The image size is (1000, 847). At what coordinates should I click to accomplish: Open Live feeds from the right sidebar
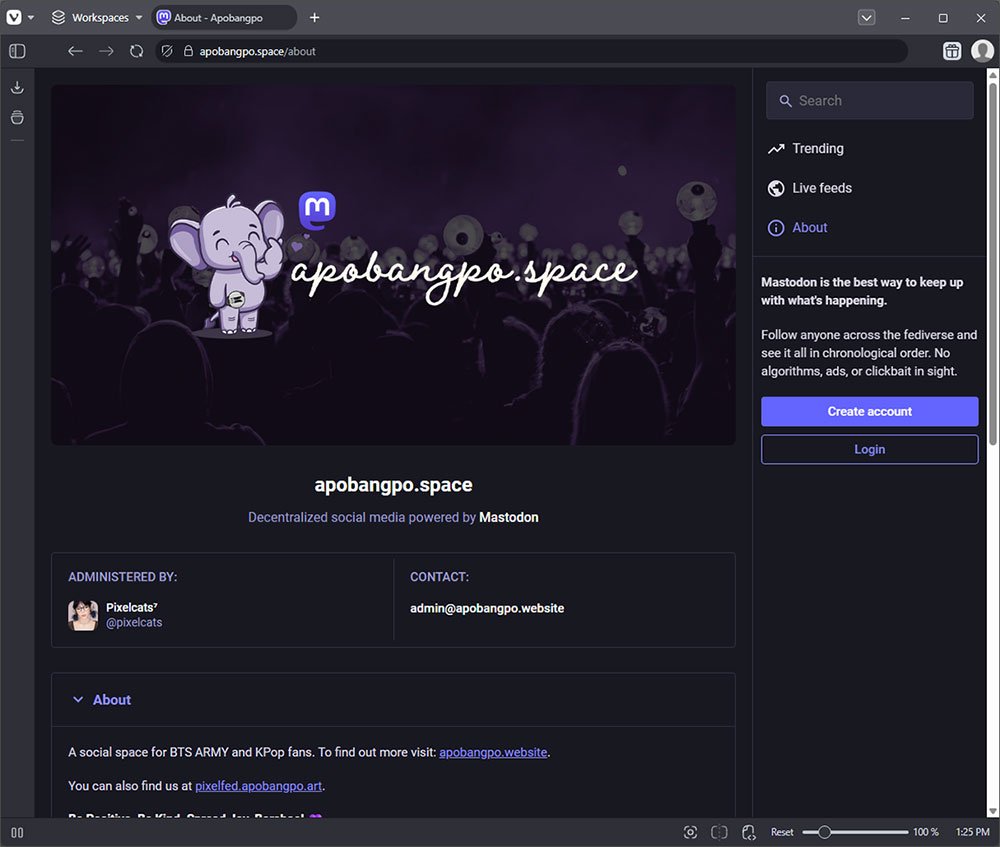pyautogui.click(x=822, y=188)
